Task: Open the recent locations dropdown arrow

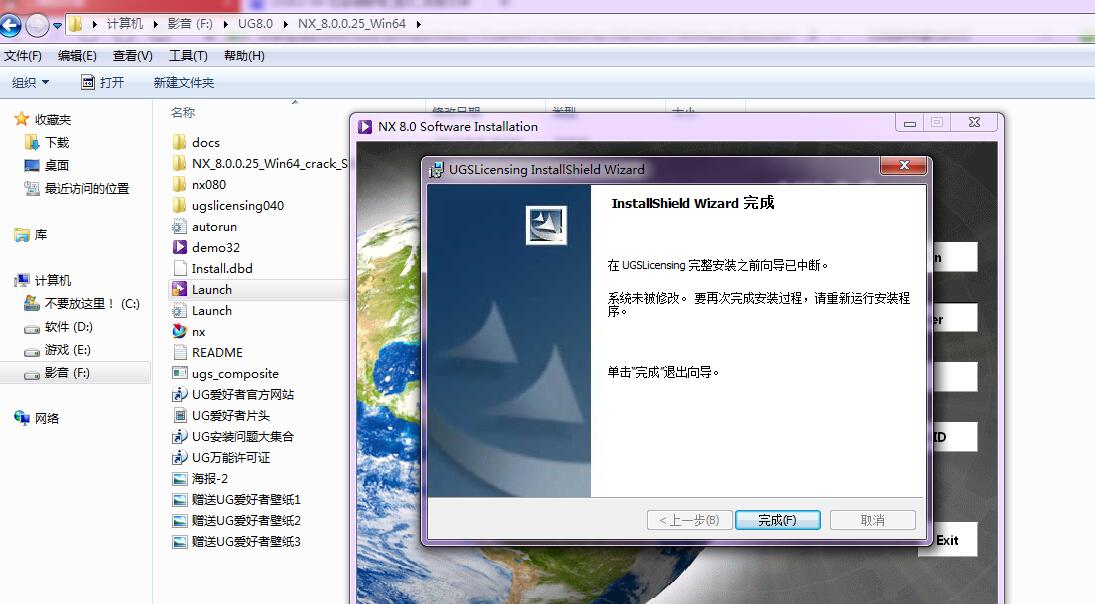Action: click(57, 26)
